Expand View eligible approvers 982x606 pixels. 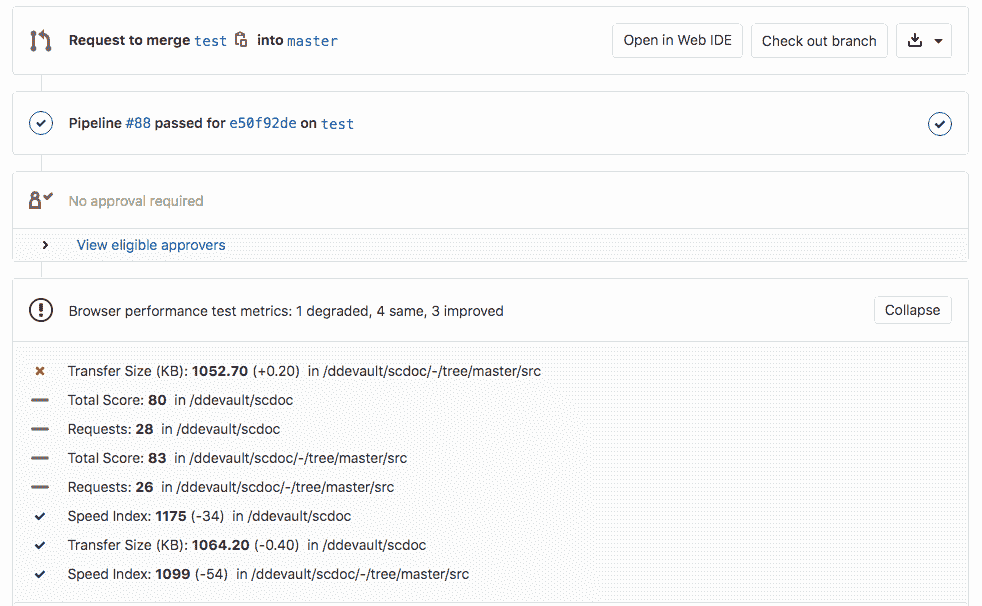[x=150, y=244]
